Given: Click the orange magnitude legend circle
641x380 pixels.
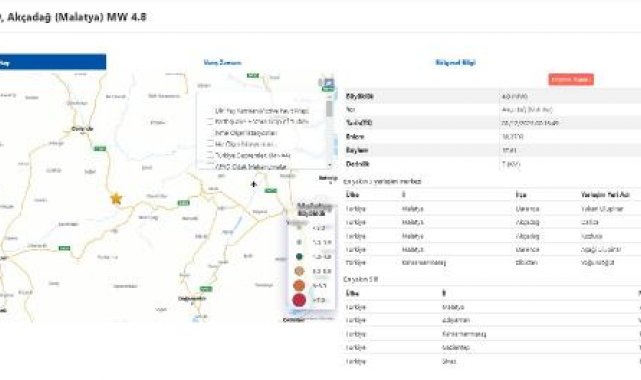Looking at the screenshot, I should 299,285.
